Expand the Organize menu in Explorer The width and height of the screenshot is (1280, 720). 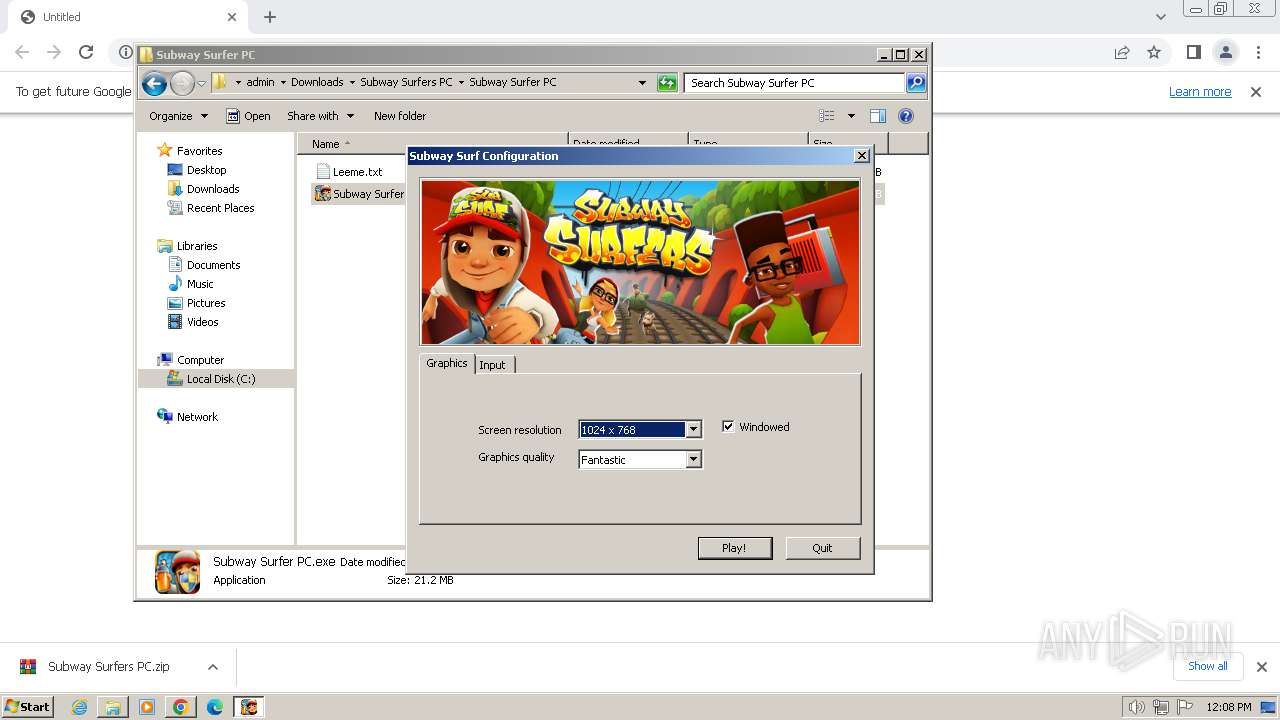click(x=178, y=116)
